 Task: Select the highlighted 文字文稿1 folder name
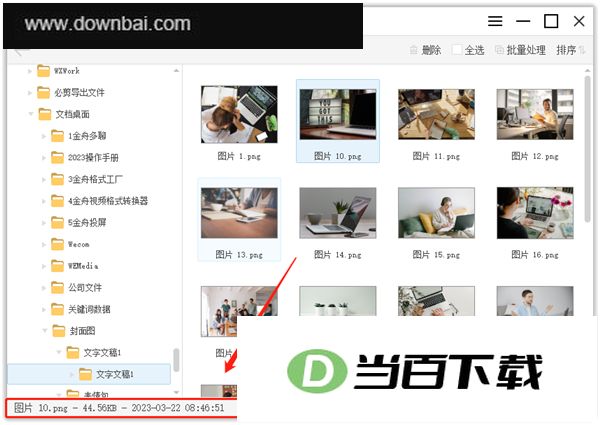[x=114, y=374]
